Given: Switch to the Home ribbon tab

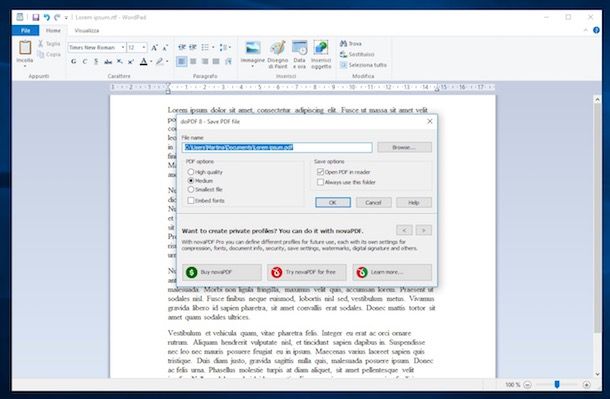Looking at the screenshot, I should tap(53, 30).
